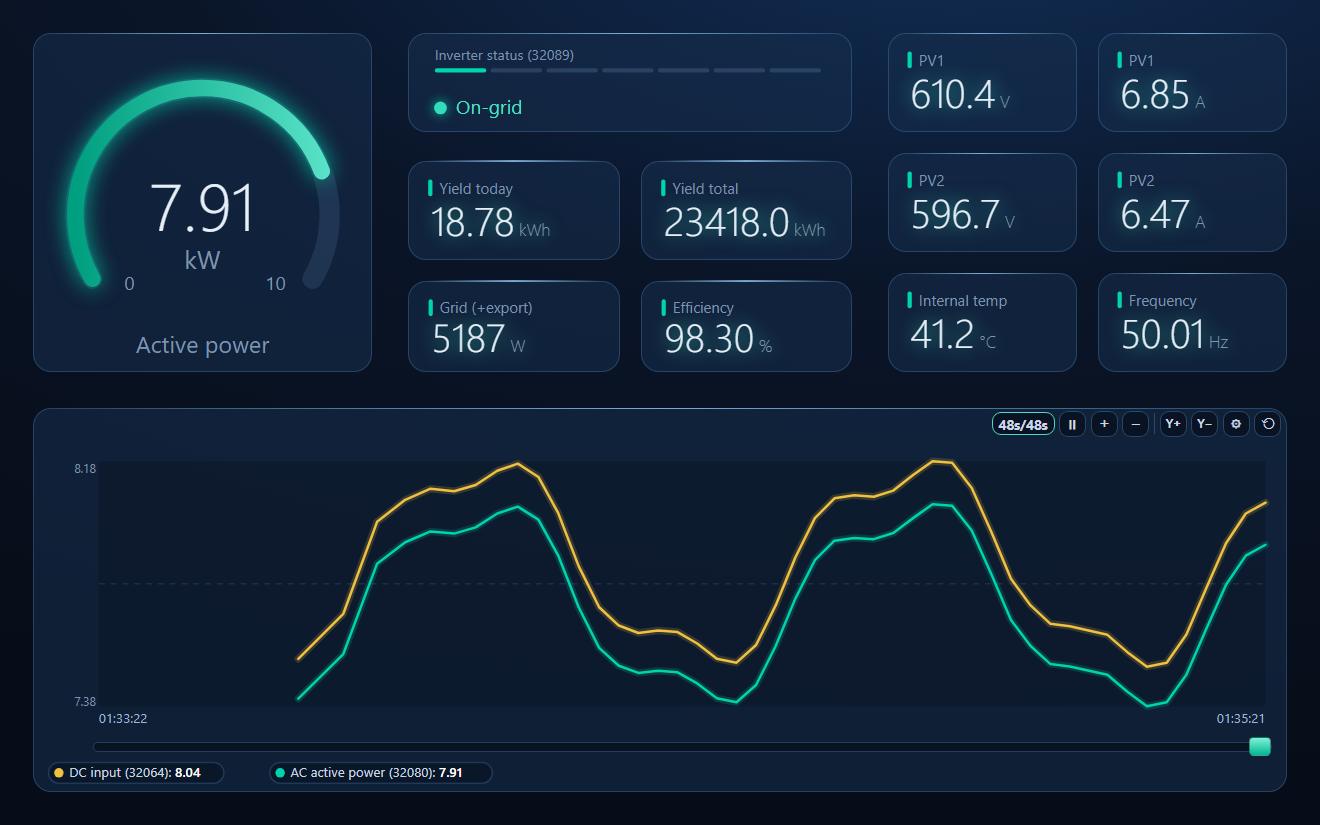
Task: Pause the live chart updates
Action: click(x=1072, y=424)
